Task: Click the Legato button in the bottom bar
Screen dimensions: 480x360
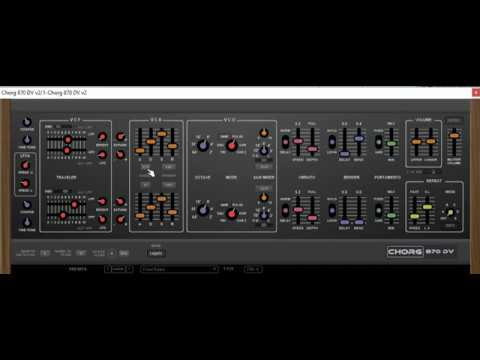Action: [156, 253]
